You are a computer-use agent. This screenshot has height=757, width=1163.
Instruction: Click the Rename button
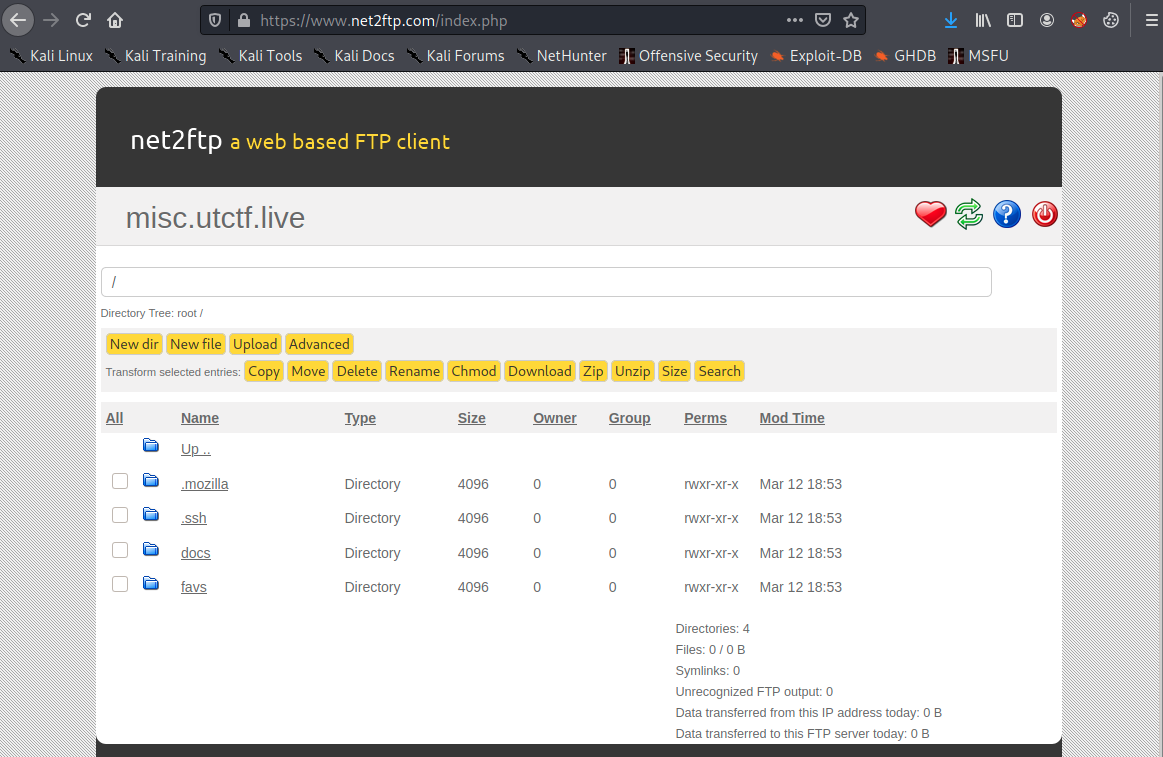point(415,371)
